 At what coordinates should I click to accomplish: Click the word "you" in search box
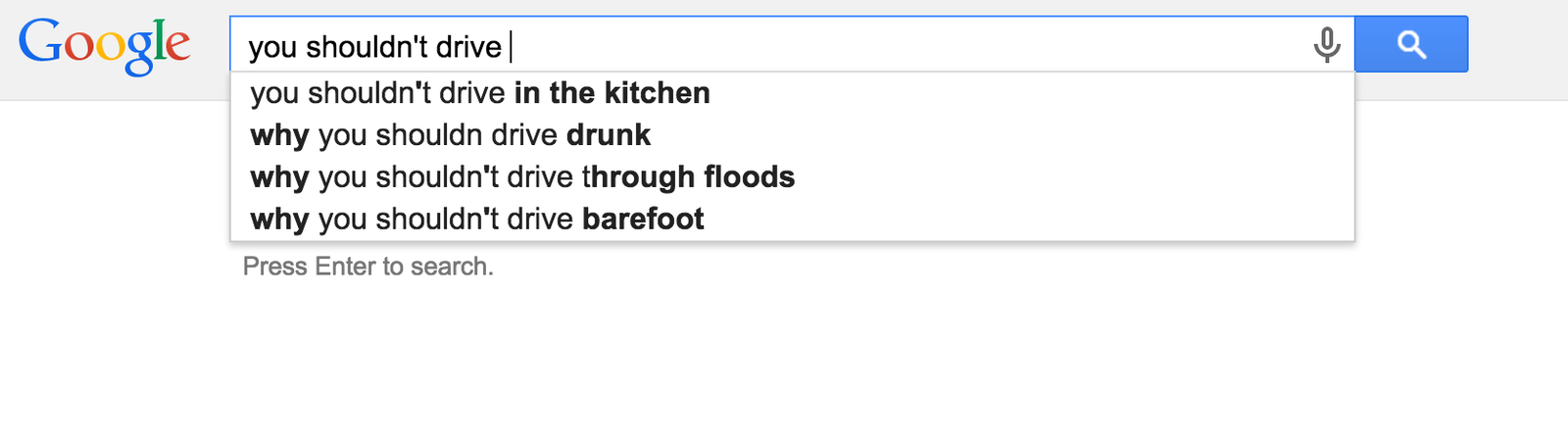coord(272,46)
